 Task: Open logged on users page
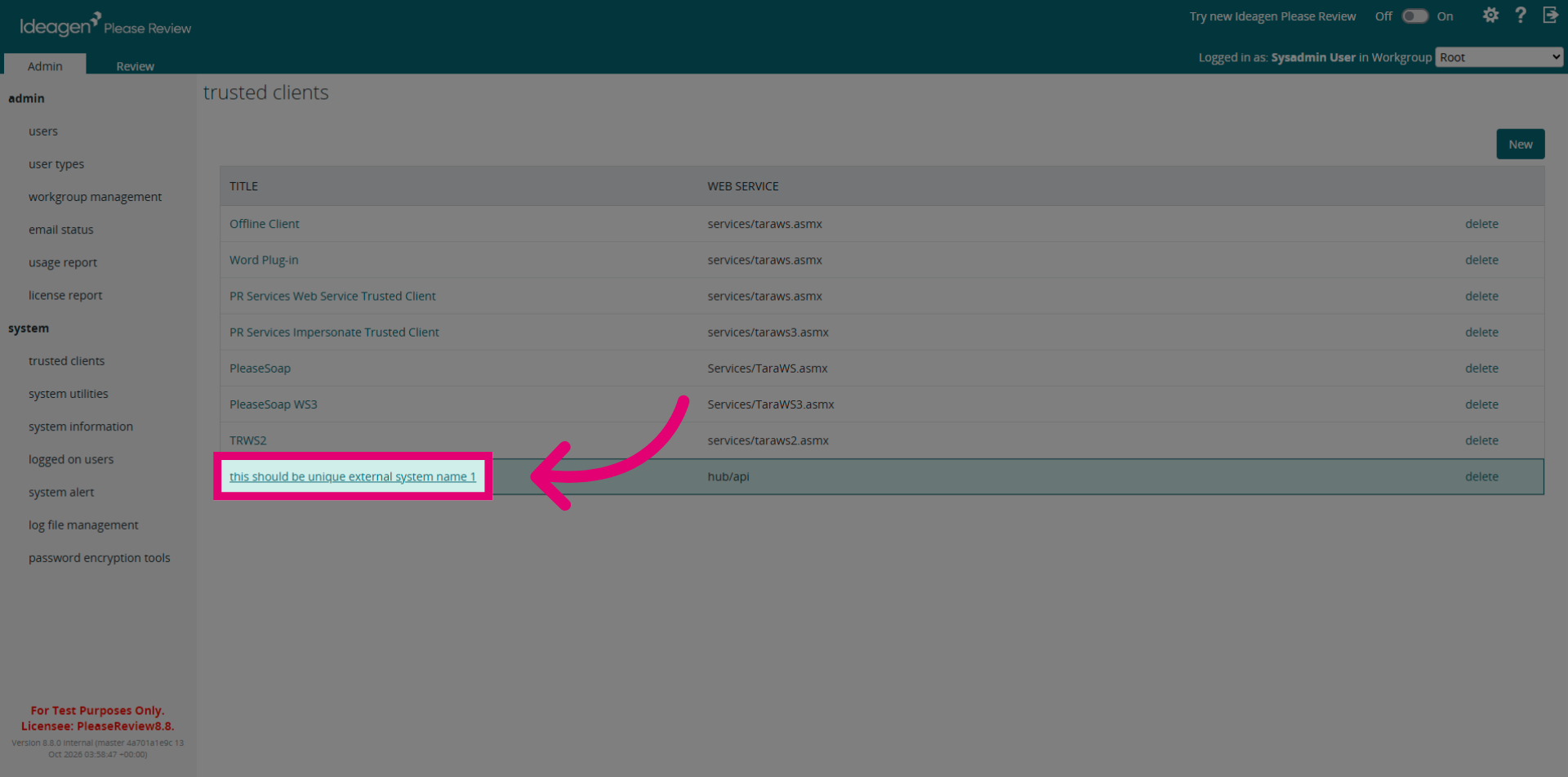point(71,459)
